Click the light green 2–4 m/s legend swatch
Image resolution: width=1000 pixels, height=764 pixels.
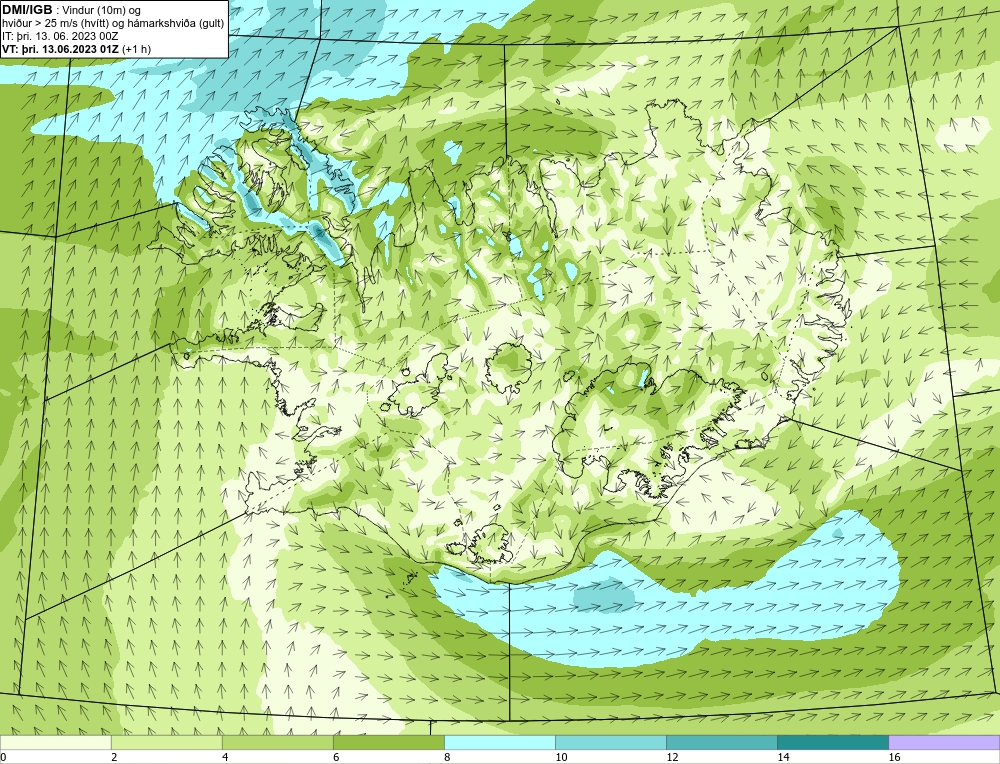(x=166, y=742)
